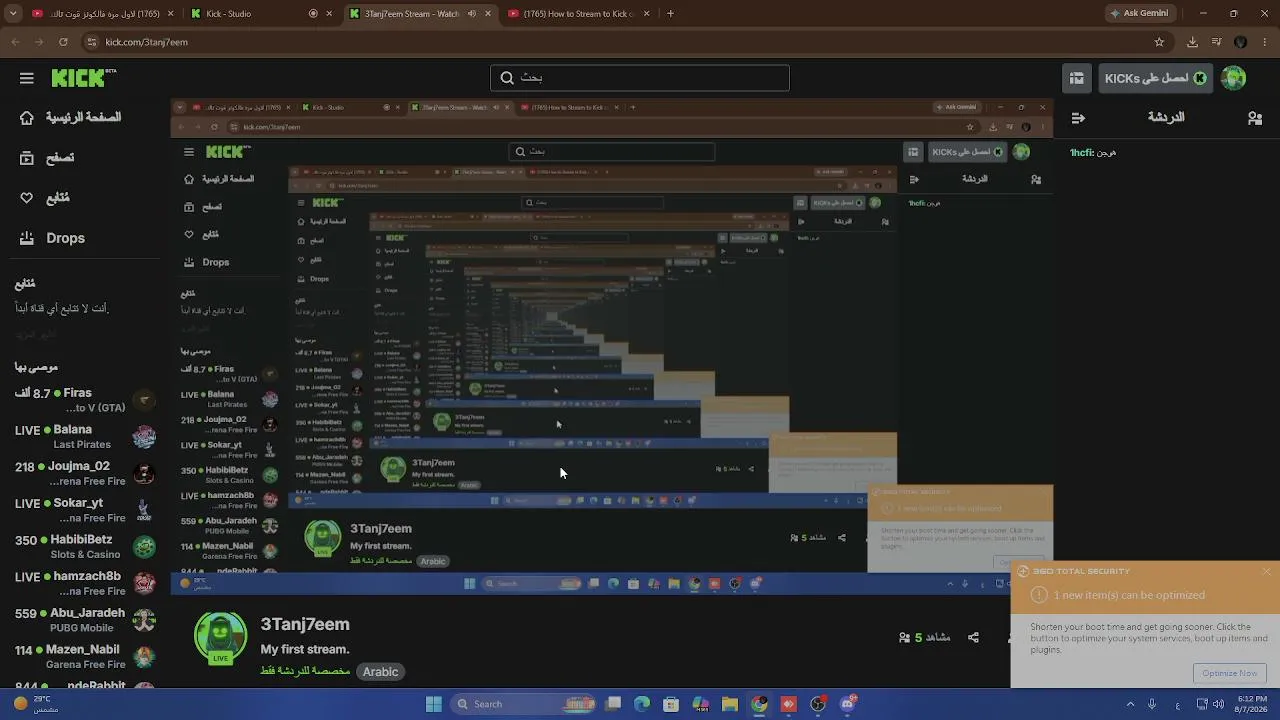Open a new browser tab
1280x720 pixels.
tap(670, 14)
